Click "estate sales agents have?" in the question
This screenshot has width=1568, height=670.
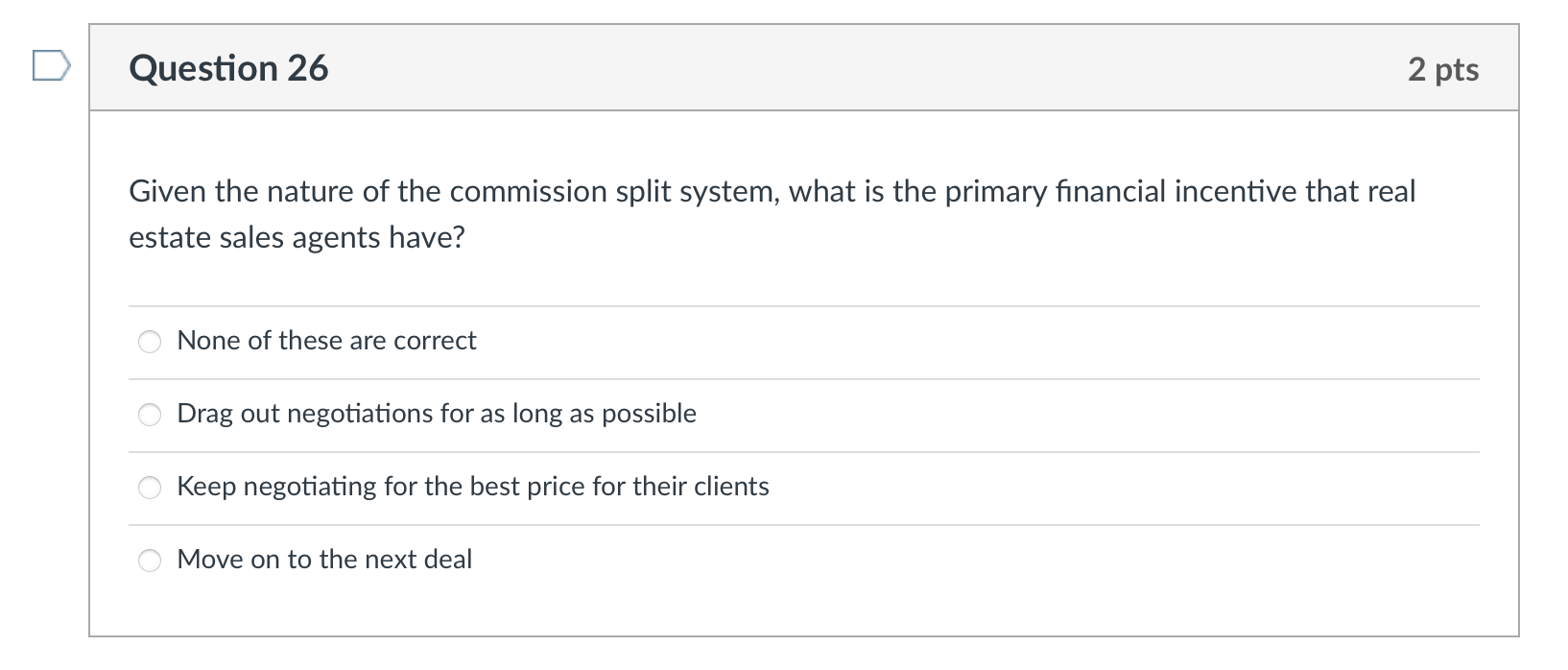[297, 238]
